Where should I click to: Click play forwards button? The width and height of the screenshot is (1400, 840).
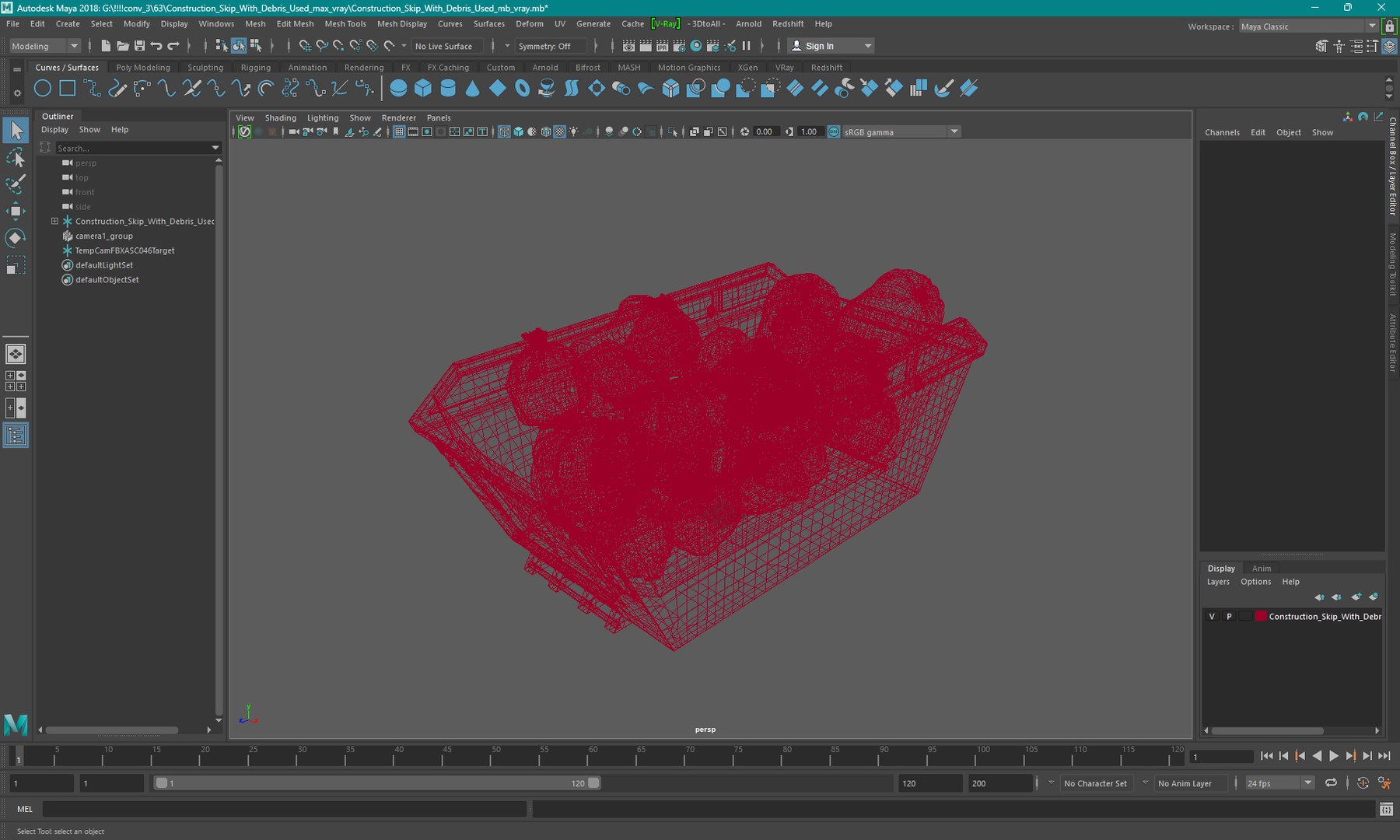point(1334,756)
